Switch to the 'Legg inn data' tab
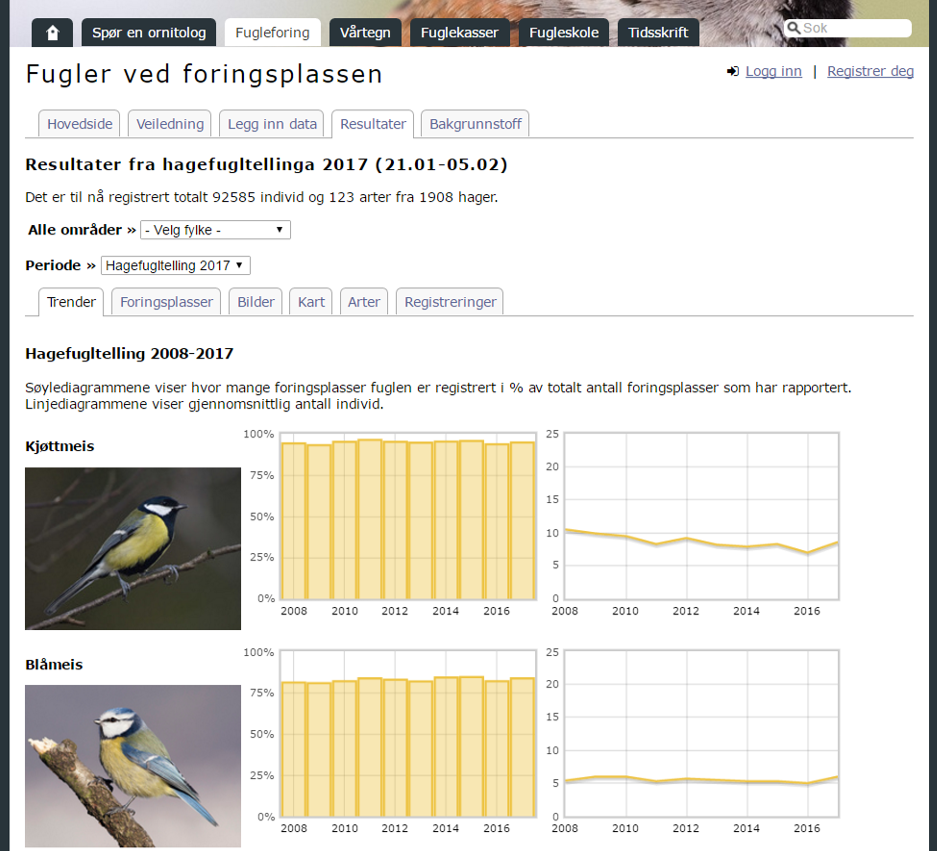This screenshot has width=937, height=851. point(272,124)
